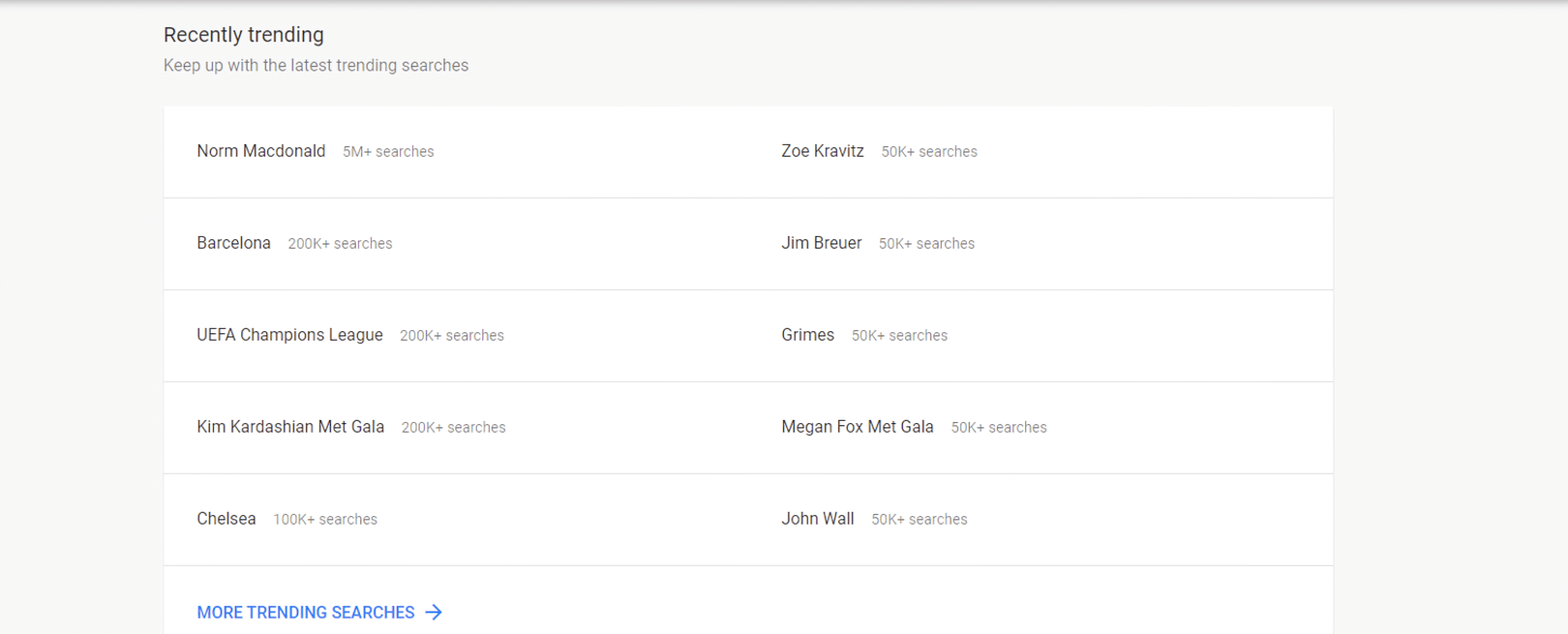Image resolution: width=1568 pixels, height=634 pixels.
Task: Open the Norm Macdonald trending search
Action: click(260, 151)
